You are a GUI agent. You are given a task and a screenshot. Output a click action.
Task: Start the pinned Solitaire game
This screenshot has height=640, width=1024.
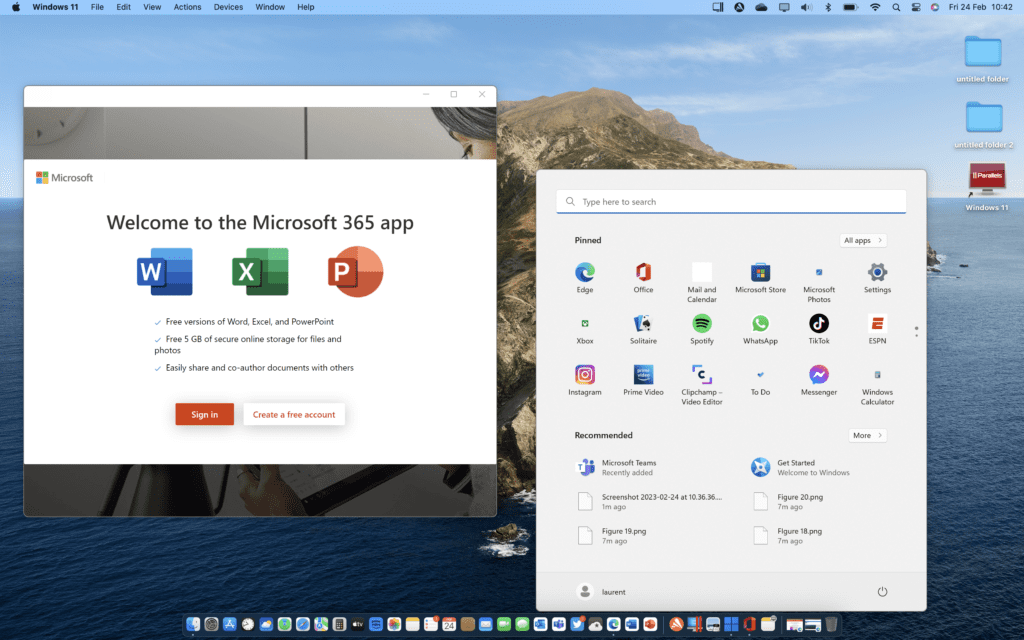[x=643, y=329]
